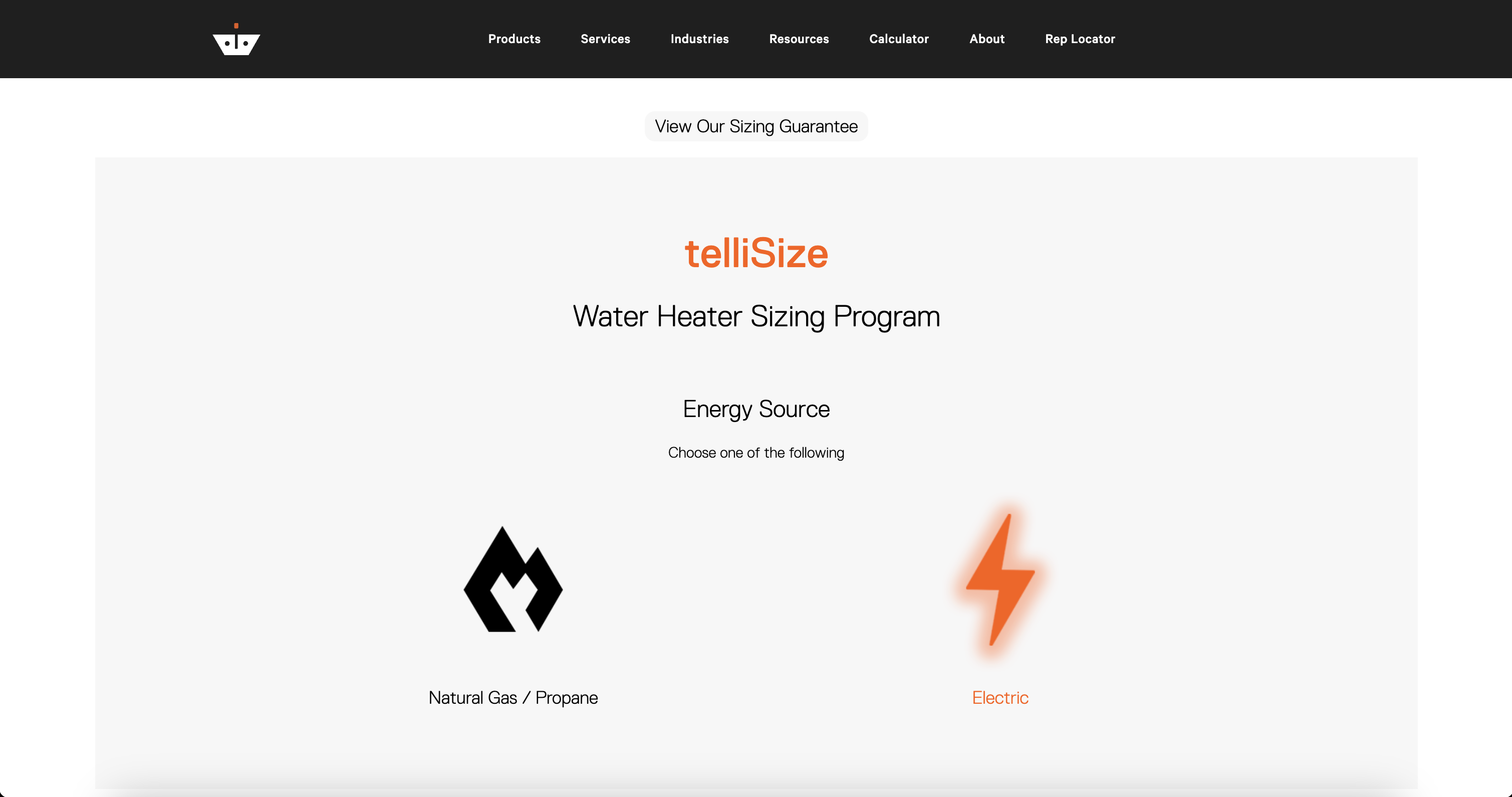Click the Water Heater Sizing Program title
This screenshot has width=1512, height=797.
[x=756, y=317]
